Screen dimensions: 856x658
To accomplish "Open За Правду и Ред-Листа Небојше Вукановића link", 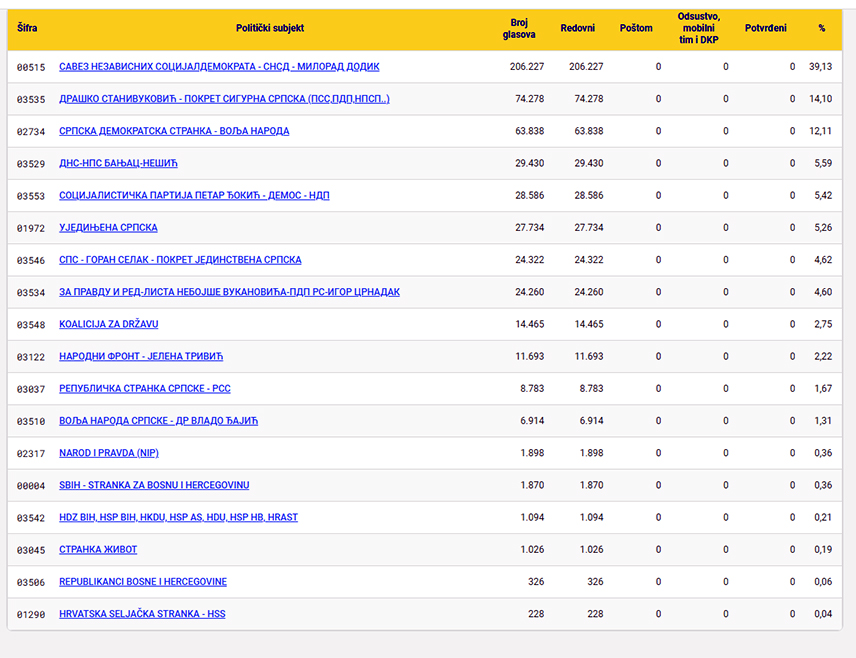I will (229, 292).
